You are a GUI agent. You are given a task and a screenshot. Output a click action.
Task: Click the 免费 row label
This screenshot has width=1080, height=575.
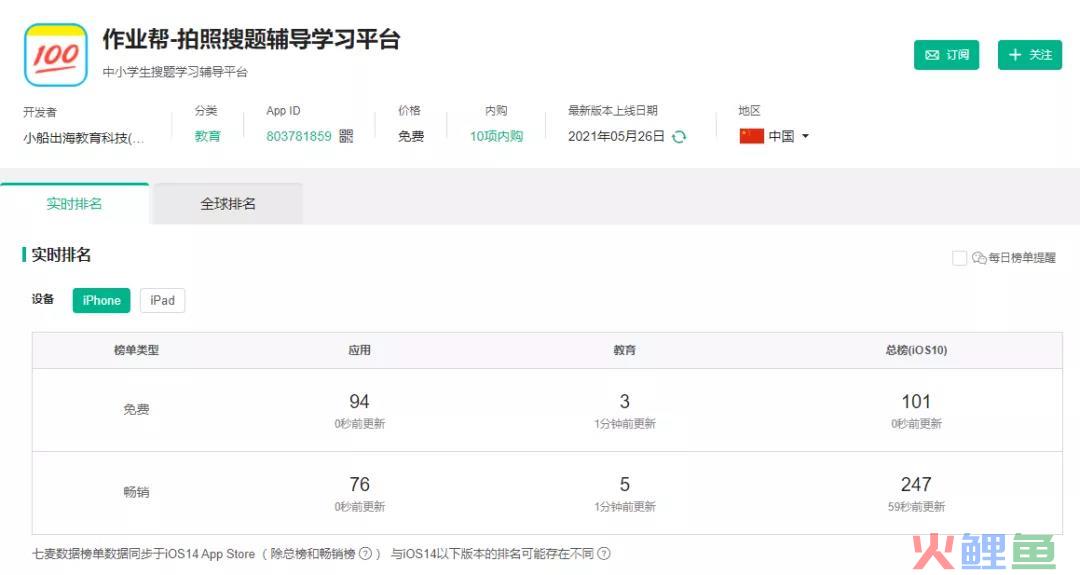click(x=136, y=409)
